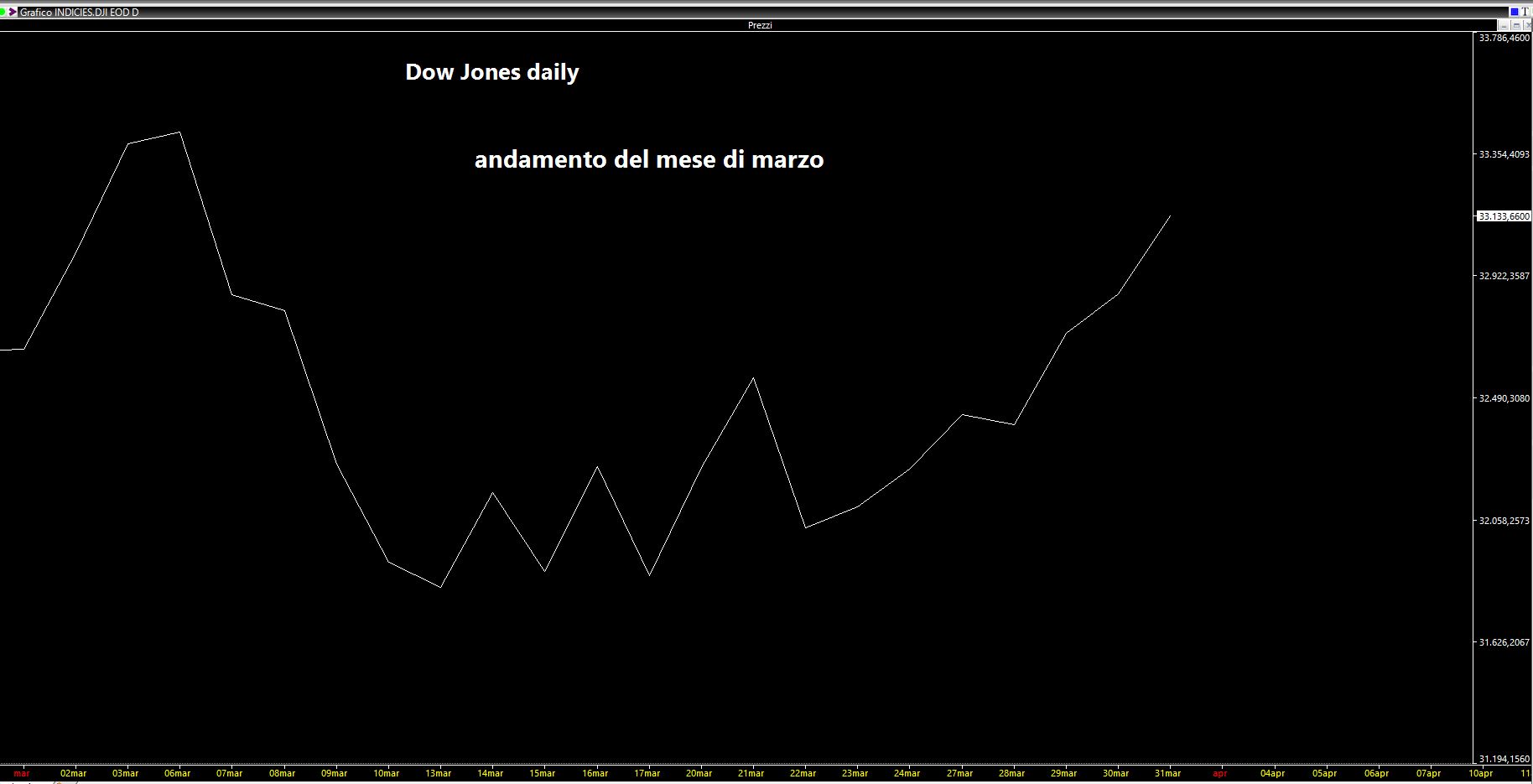Click the 17mar date on time axis
The width and height of the screenshot is (1533, 784).
coord(647,774)
